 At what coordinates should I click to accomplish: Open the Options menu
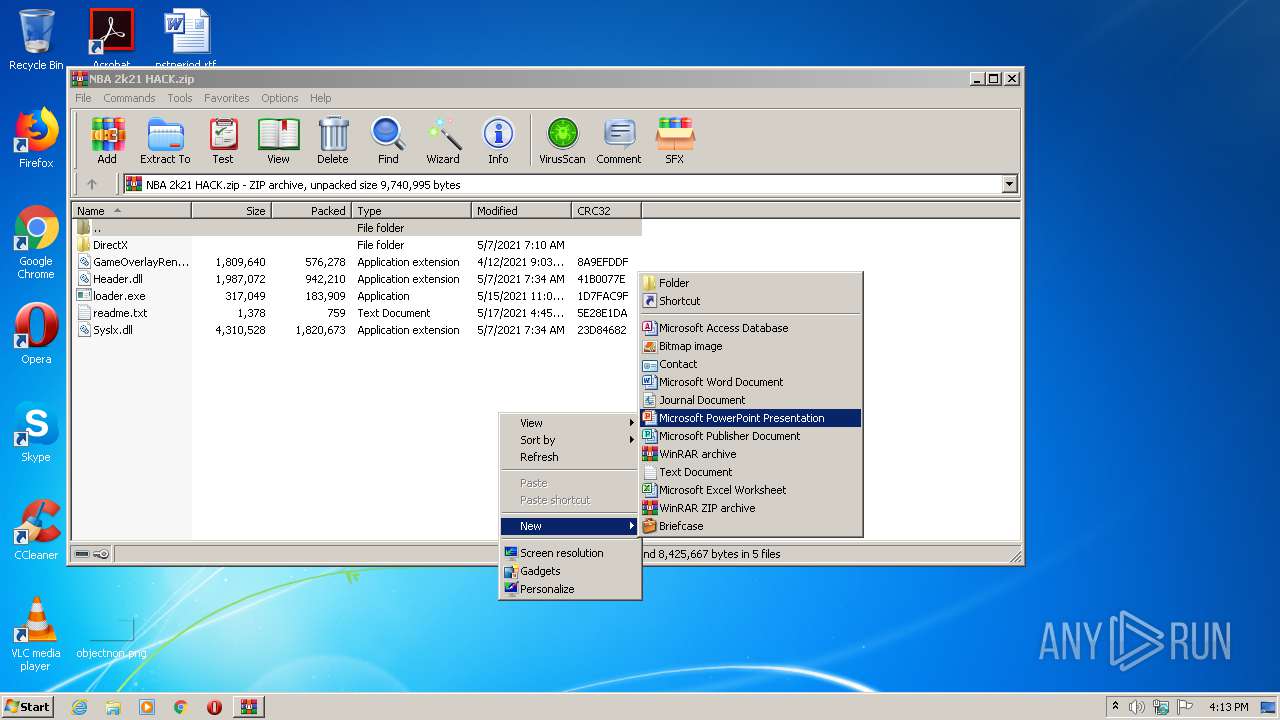[280, 98]
